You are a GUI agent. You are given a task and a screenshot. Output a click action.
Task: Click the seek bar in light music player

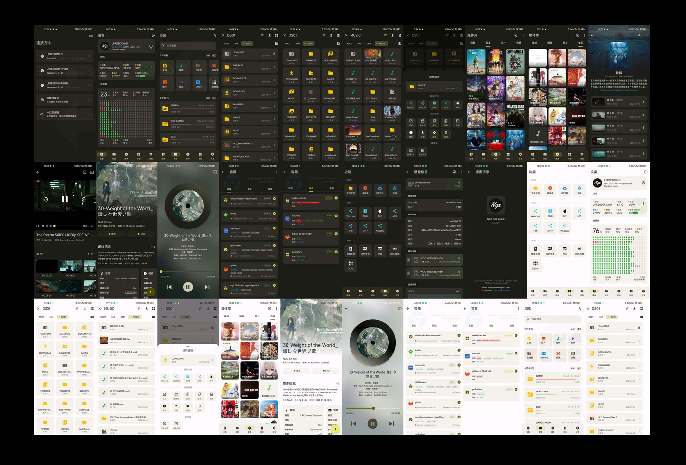click(373, 408)
